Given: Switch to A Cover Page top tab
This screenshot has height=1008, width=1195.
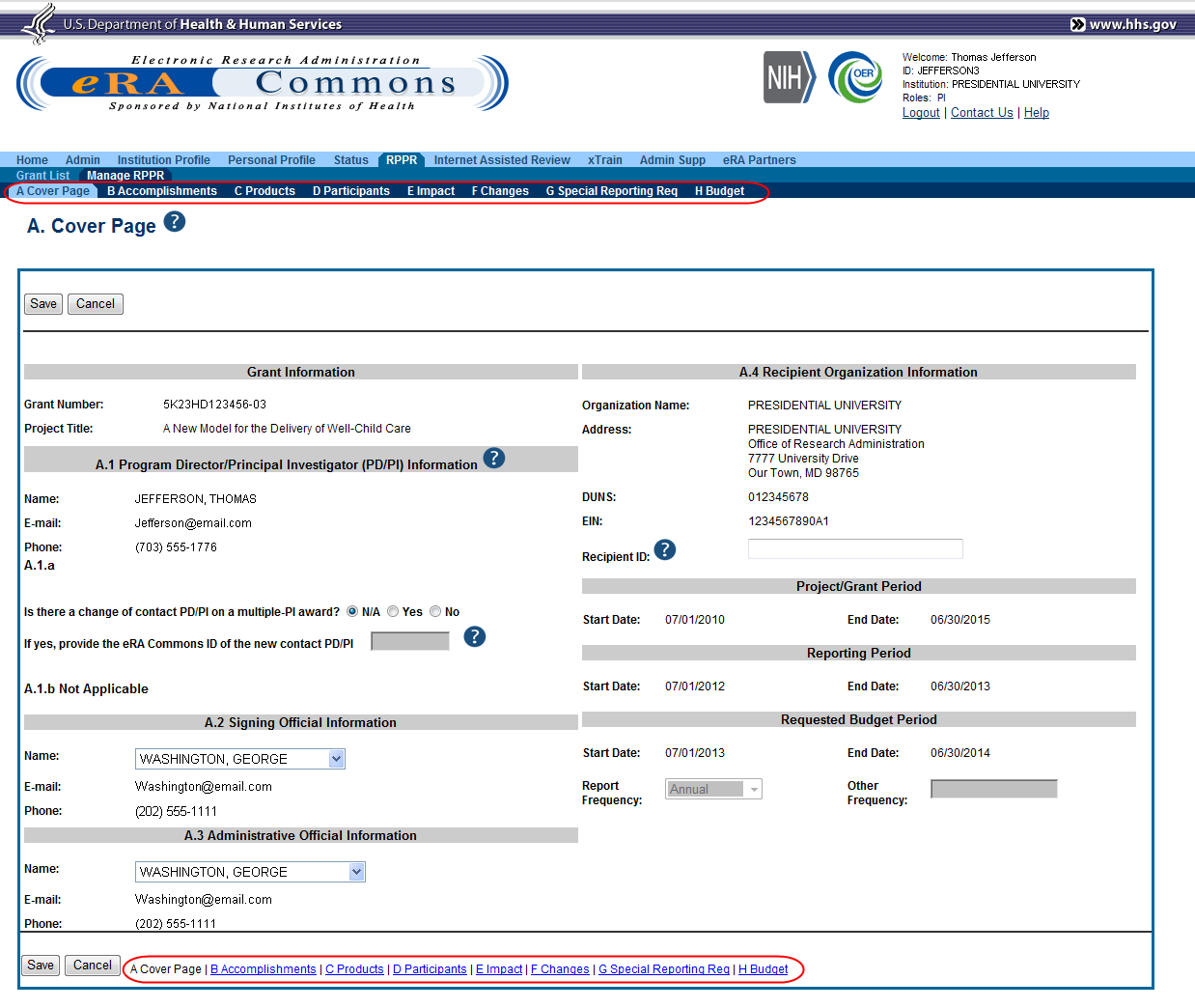Looking at the screenshot, I should (x=53, y=191).
